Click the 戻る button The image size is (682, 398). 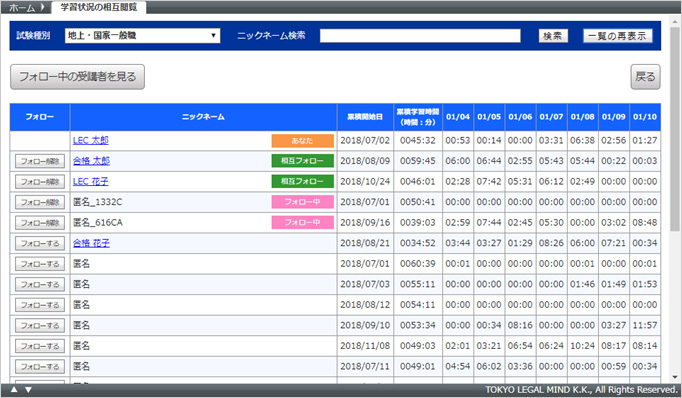coord(645,77)
